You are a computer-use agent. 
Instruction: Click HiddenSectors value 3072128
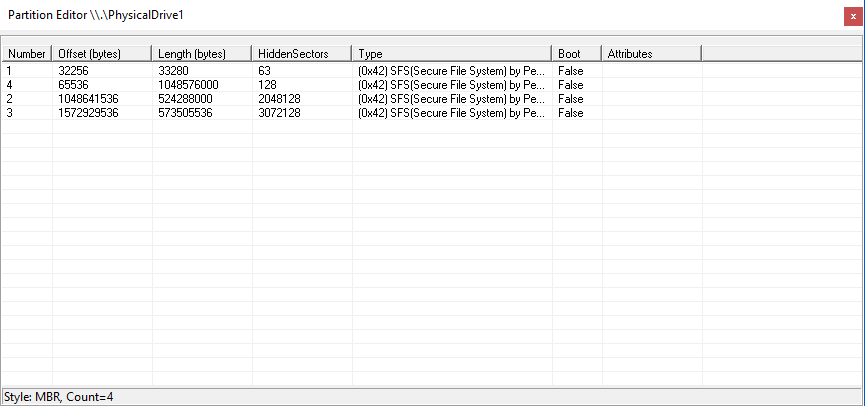coord(279,113)
